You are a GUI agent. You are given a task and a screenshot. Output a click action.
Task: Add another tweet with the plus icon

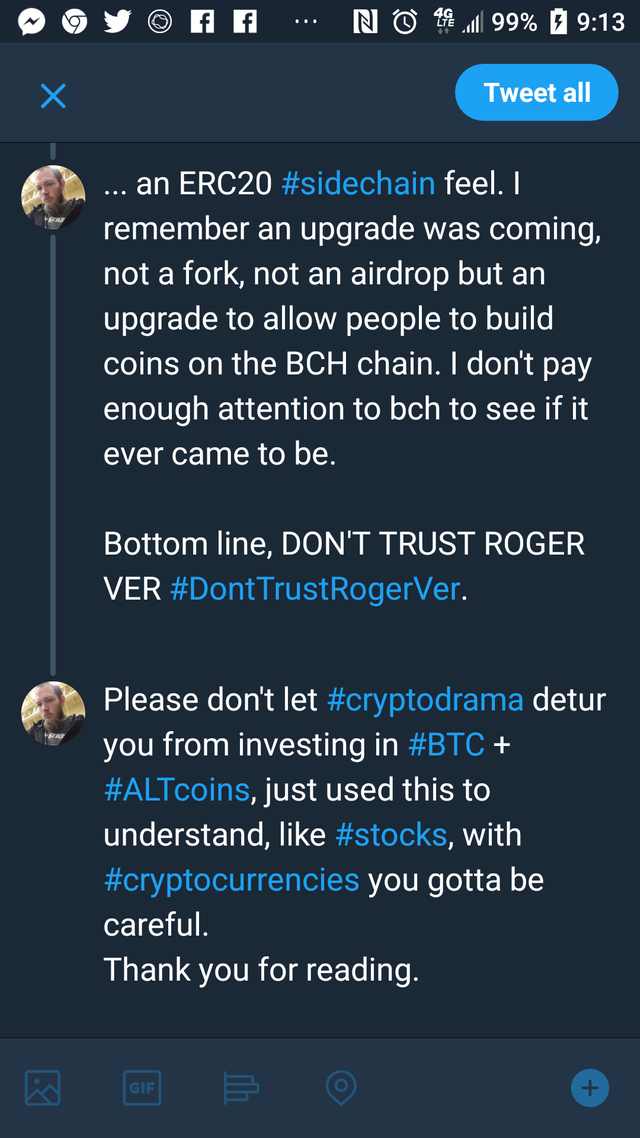click(x=589, y=1087)
